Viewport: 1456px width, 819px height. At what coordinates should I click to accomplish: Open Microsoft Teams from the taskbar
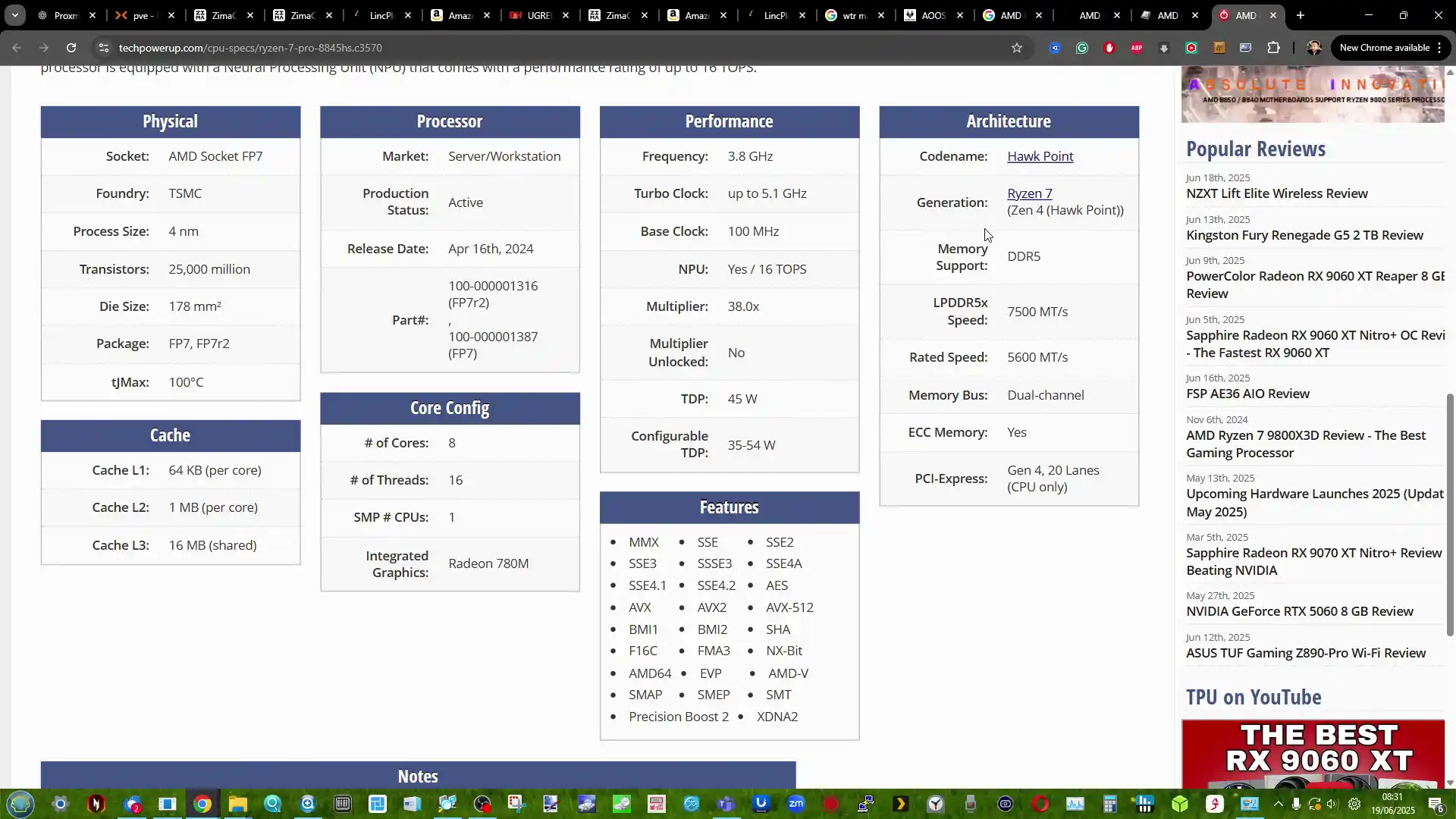[x=726, y=804]
